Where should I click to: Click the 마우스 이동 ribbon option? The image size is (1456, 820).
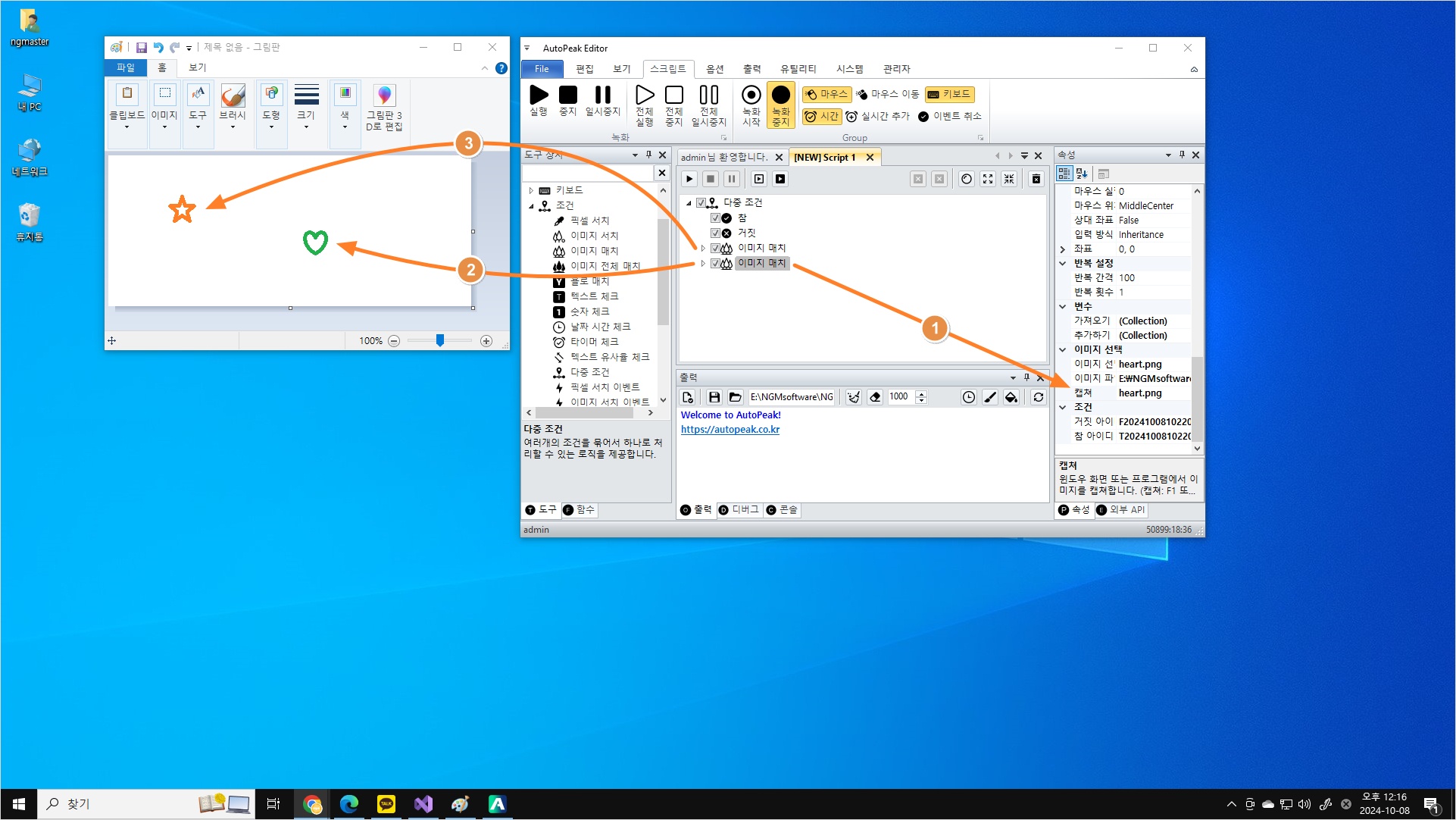[887, 94]
